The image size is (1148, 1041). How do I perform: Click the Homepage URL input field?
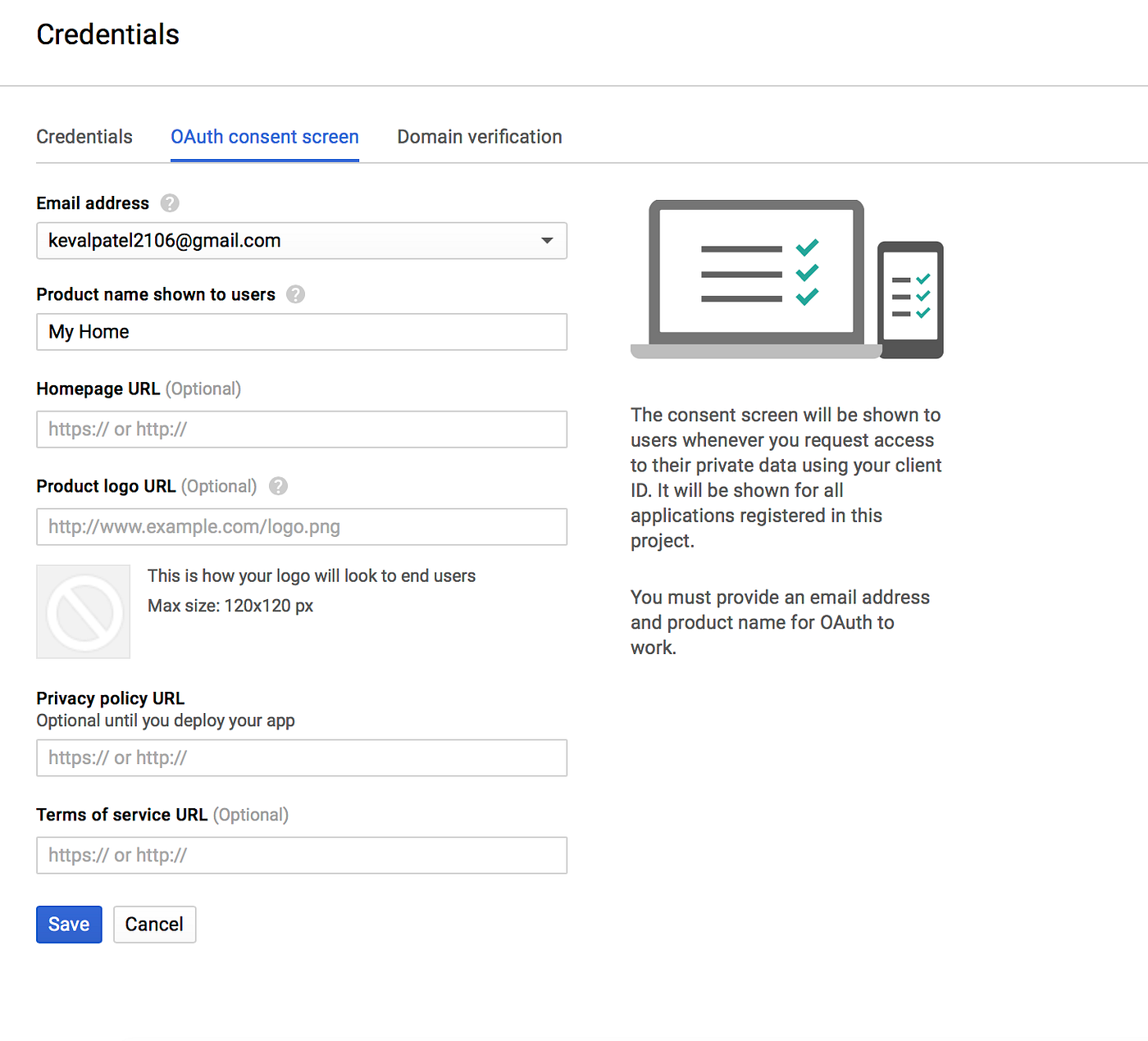click(x=302, y=430)
